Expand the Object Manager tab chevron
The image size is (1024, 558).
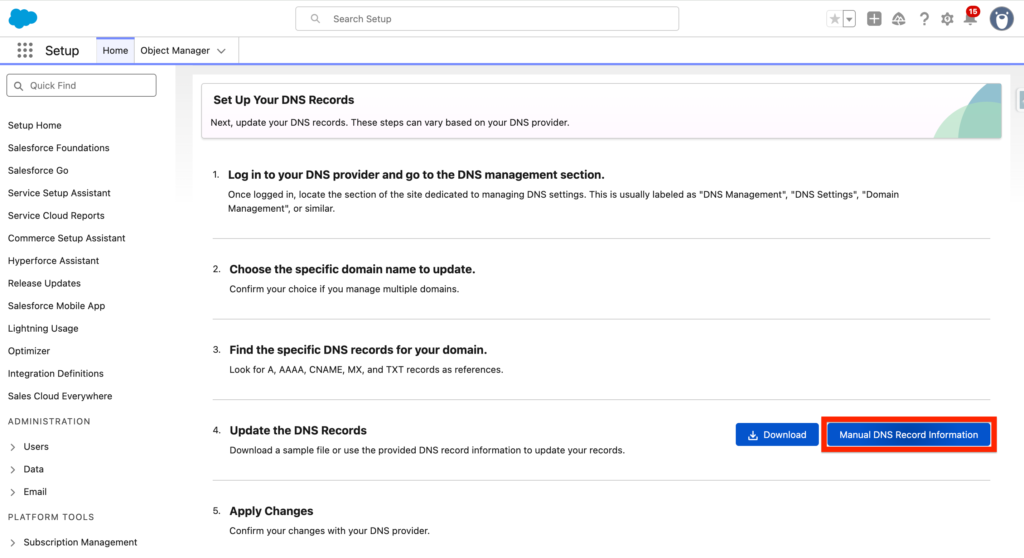tap(222, 51)
